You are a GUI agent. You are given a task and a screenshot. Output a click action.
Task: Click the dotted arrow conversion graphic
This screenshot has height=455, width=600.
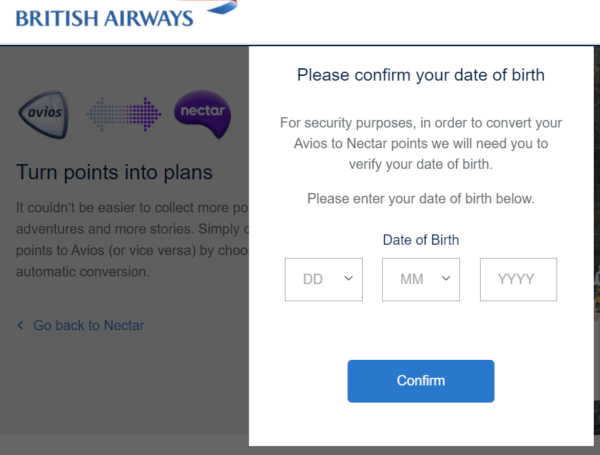click(123, 113)
